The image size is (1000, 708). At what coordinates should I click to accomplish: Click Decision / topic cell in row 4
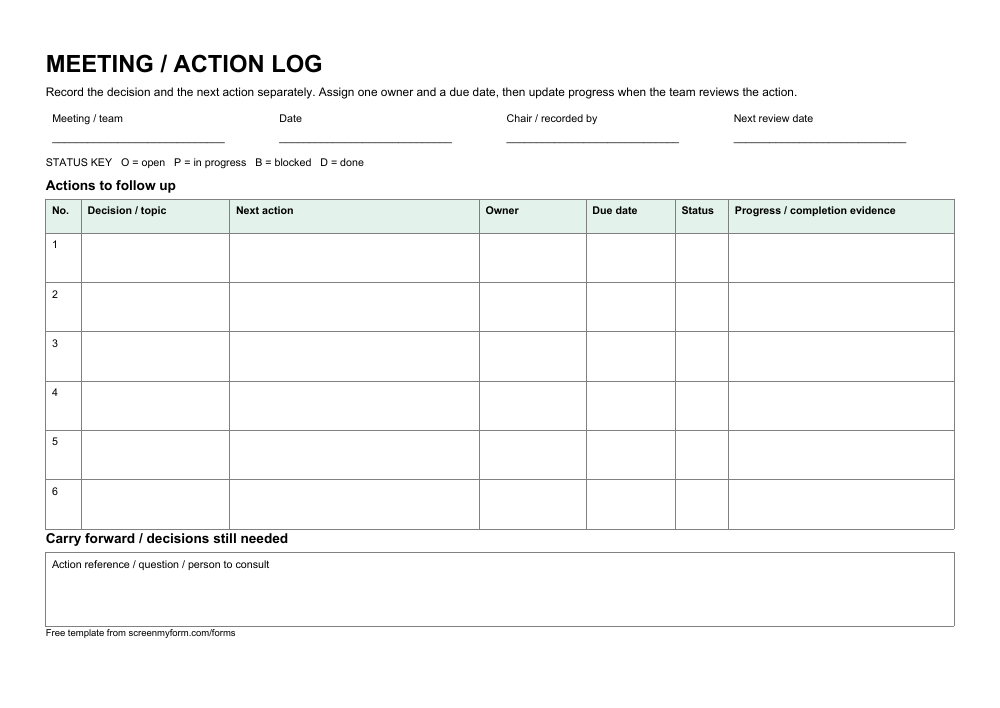point(156,406)
